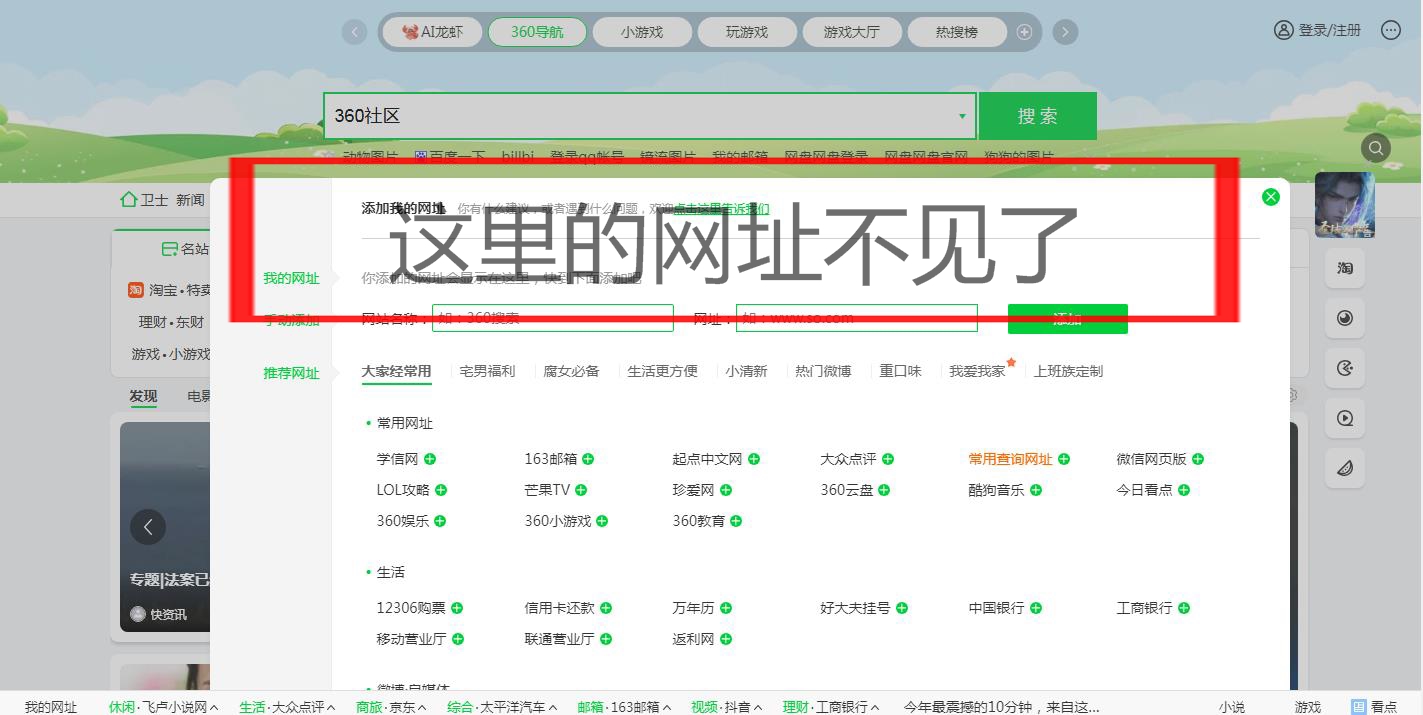The width and height of the screenshot is (1423, 715).
Task: Add 今日看点 using the plus icon
Action: 1184,490
